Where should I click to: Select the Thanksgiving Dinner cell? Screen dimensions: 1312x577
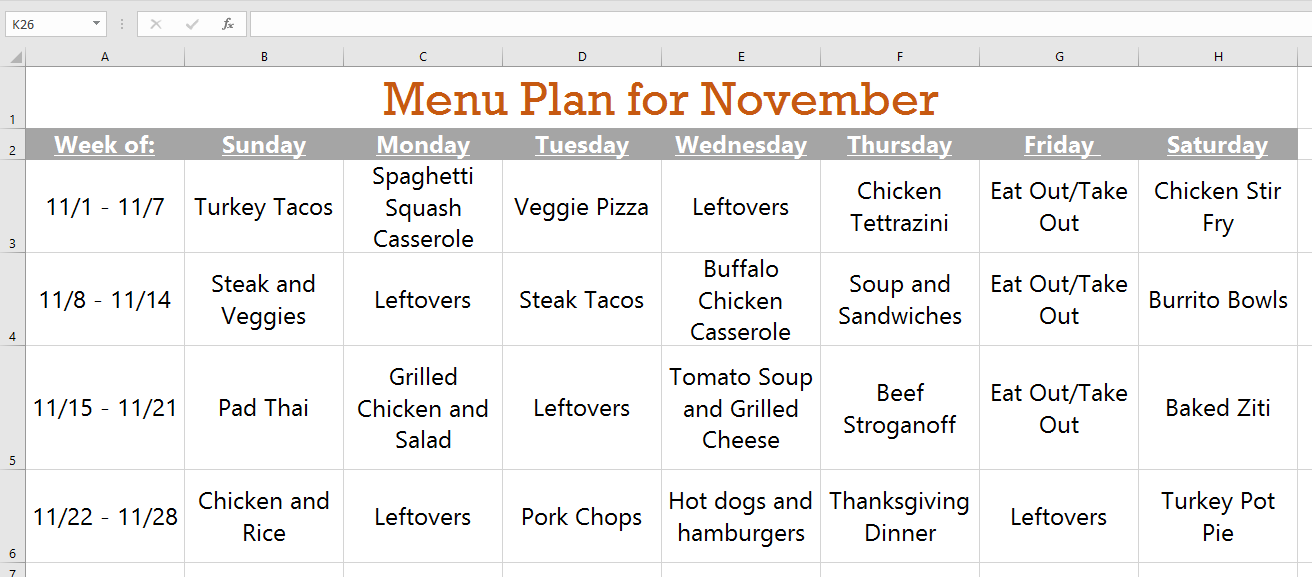click(899, 516)
